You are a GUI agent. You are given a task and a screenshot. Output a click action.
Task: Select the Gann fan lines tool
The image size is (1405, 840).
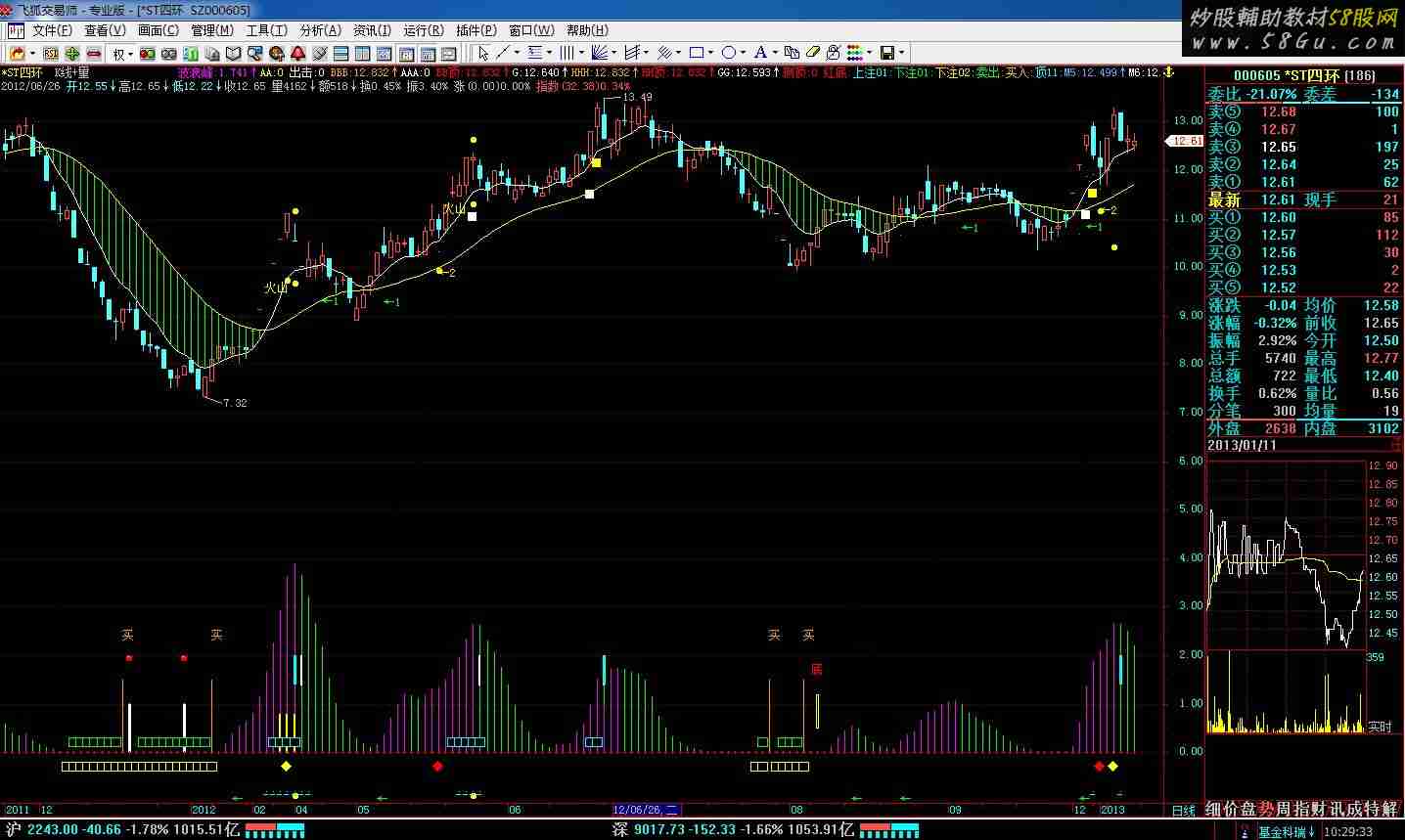599,53
